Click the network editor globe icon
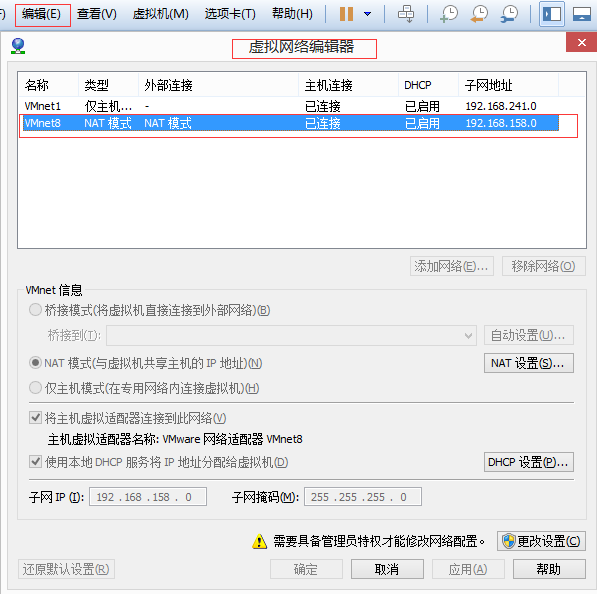The width and height of the screenshot is (597, 594). pyautogui.click(x=18, y=46)
